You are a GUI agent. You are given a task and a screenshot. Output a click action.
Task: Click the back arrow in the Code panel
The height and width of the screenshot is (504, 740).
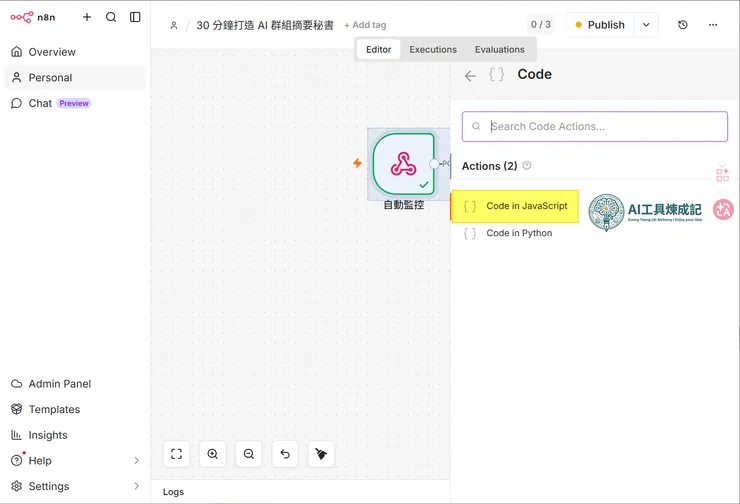[470, 76]
